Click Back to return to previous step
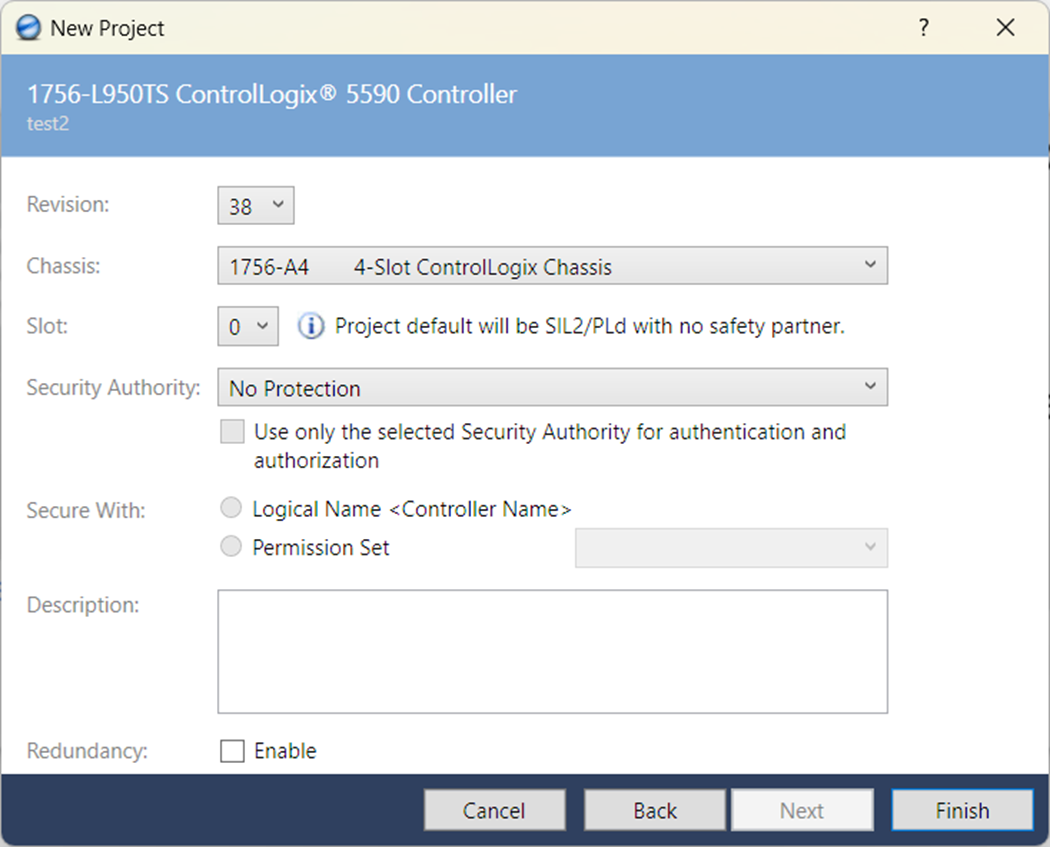 pos(654,810)
